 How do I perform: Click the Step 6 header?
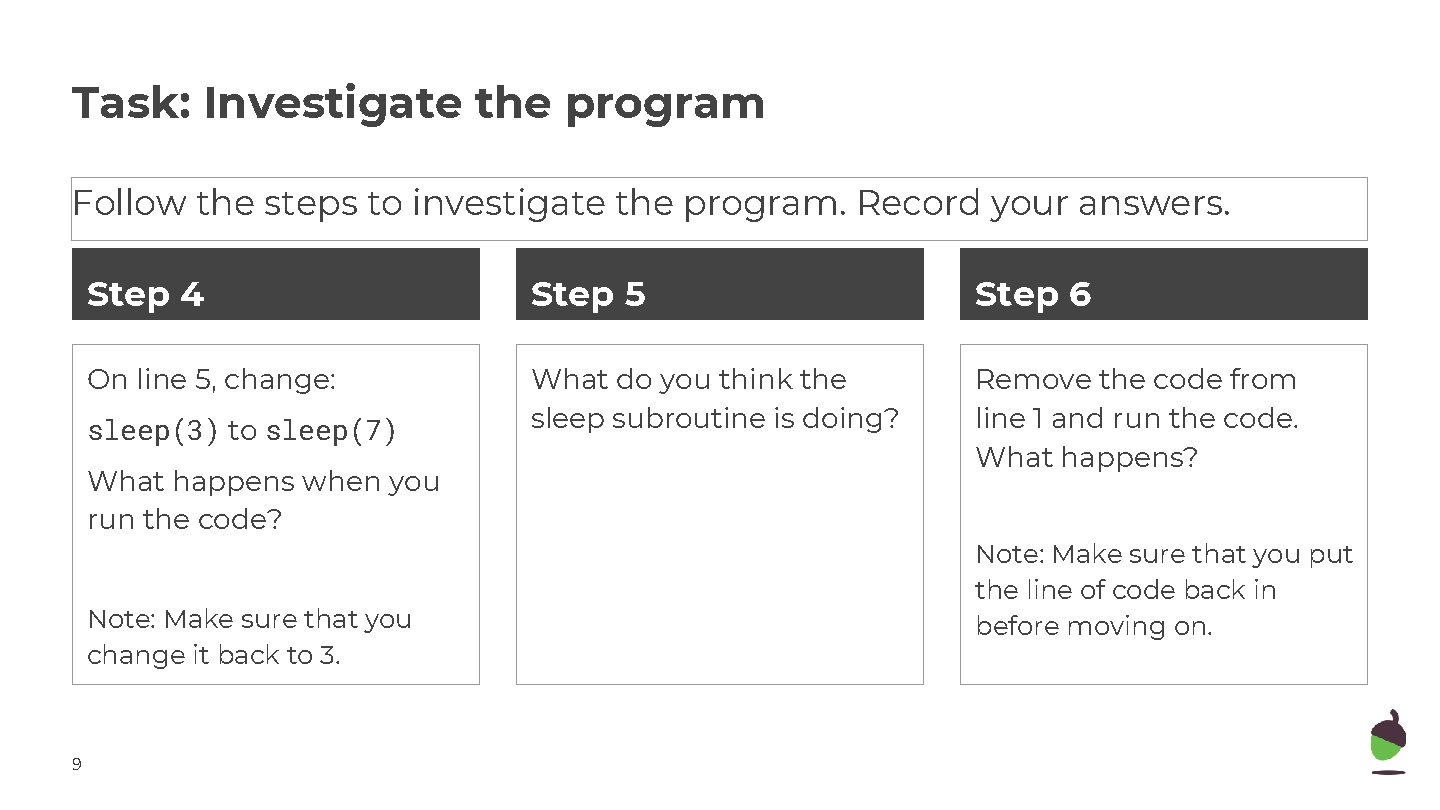1163,284
